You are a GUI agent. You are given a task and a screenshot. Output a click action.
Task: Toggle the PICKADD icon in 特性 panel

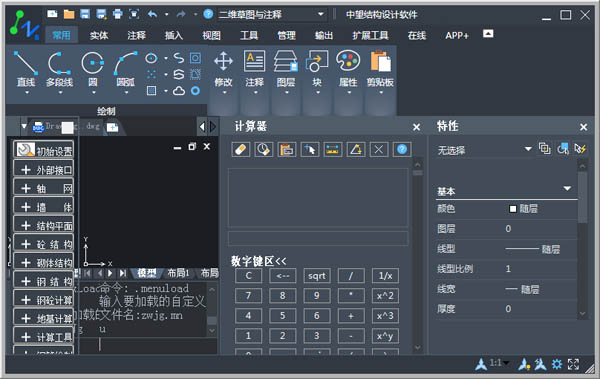tap(545, 149)
